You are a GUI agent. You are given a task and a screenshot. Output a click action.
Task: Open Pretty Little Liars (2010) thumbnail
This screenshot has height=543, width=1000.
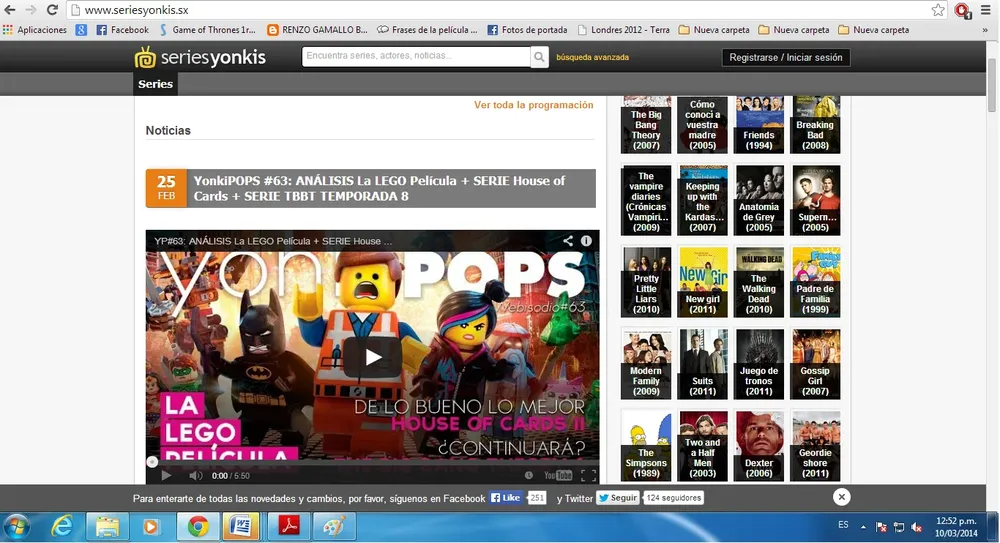coord(646,282)
